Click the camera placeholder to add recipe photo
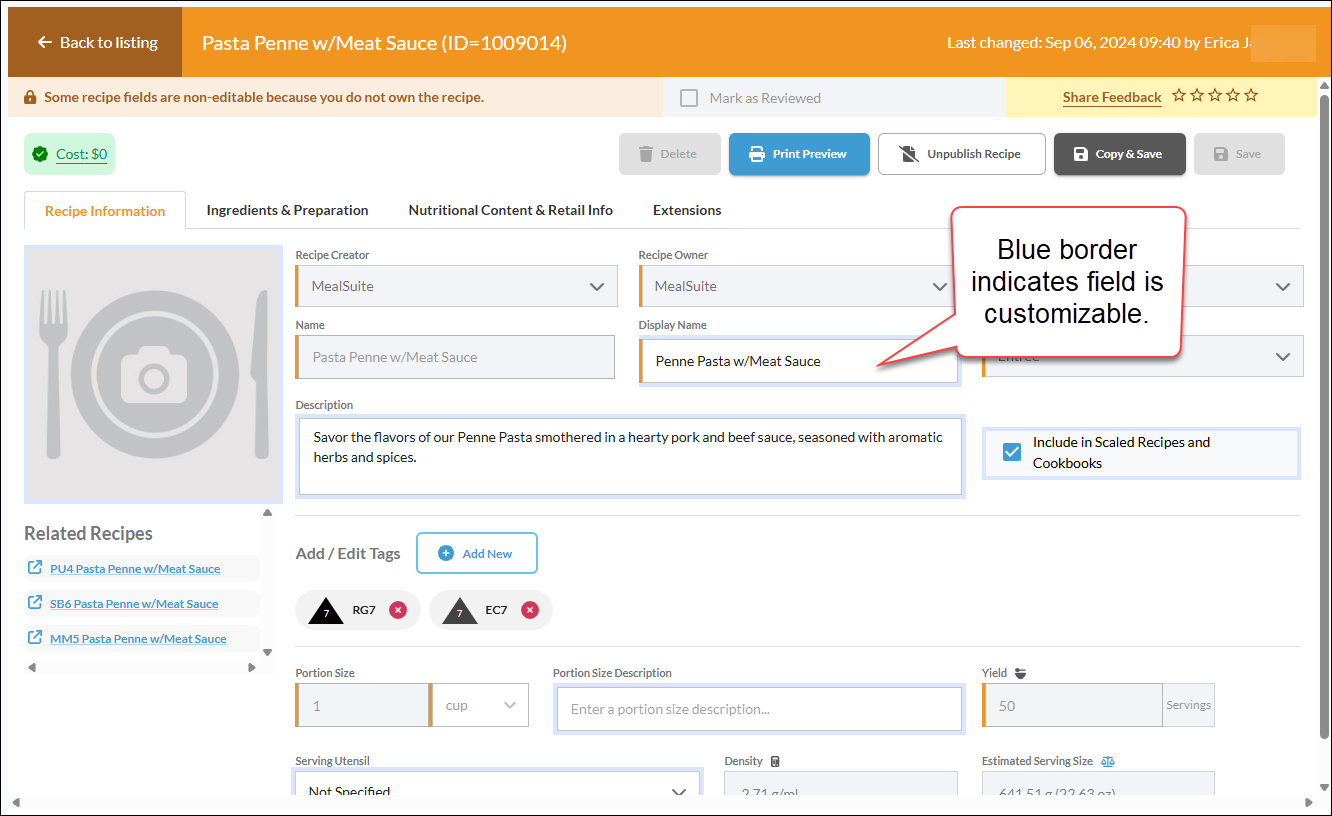The image size is (1332, 816). [153, 374]
